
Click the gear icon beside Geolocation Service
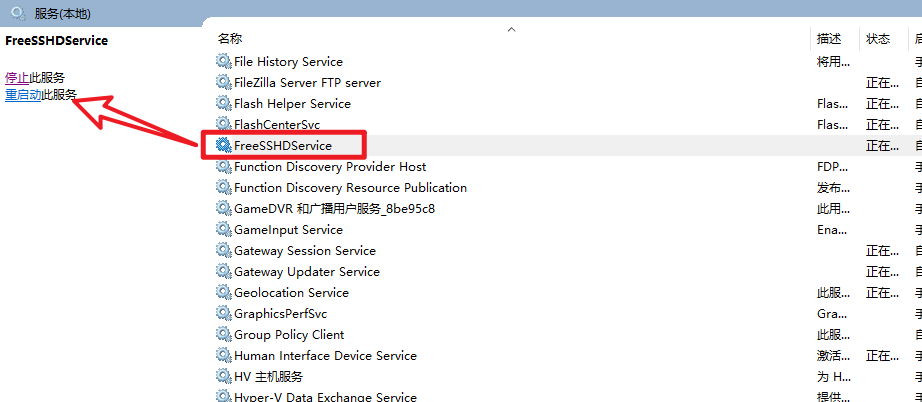(223, 292)
